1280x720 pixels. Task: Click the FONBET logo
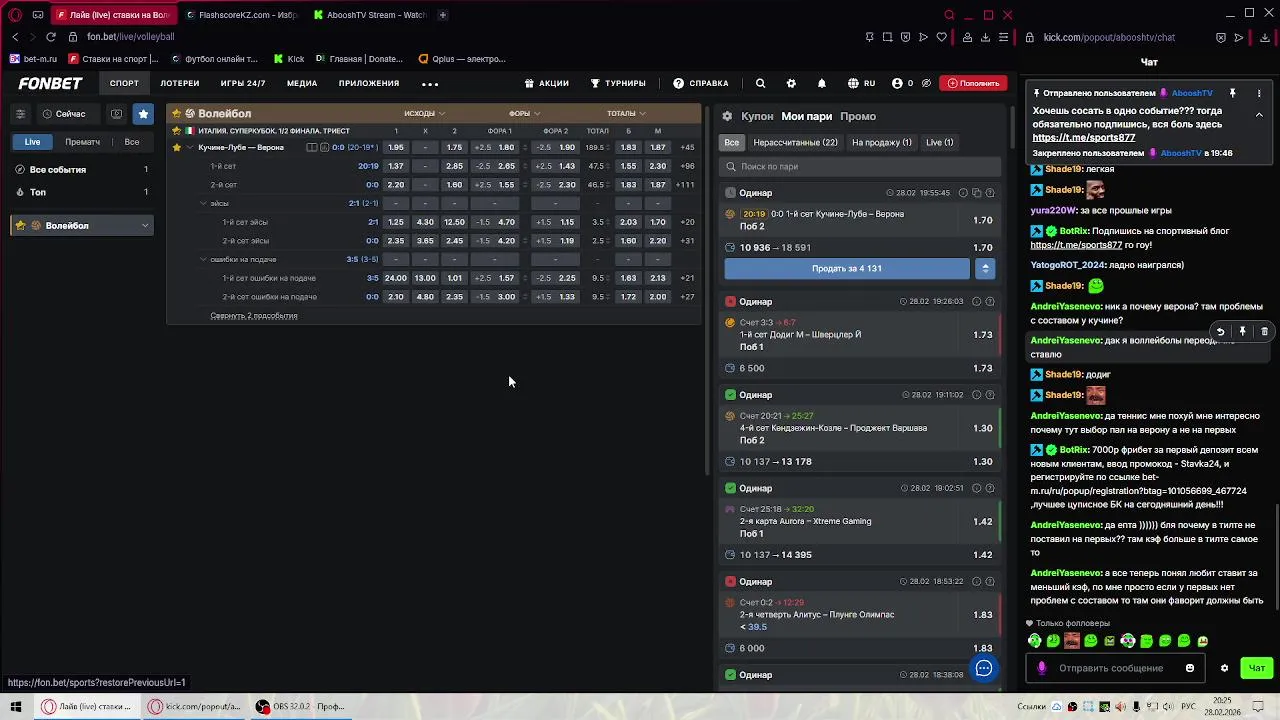[50, 83]
